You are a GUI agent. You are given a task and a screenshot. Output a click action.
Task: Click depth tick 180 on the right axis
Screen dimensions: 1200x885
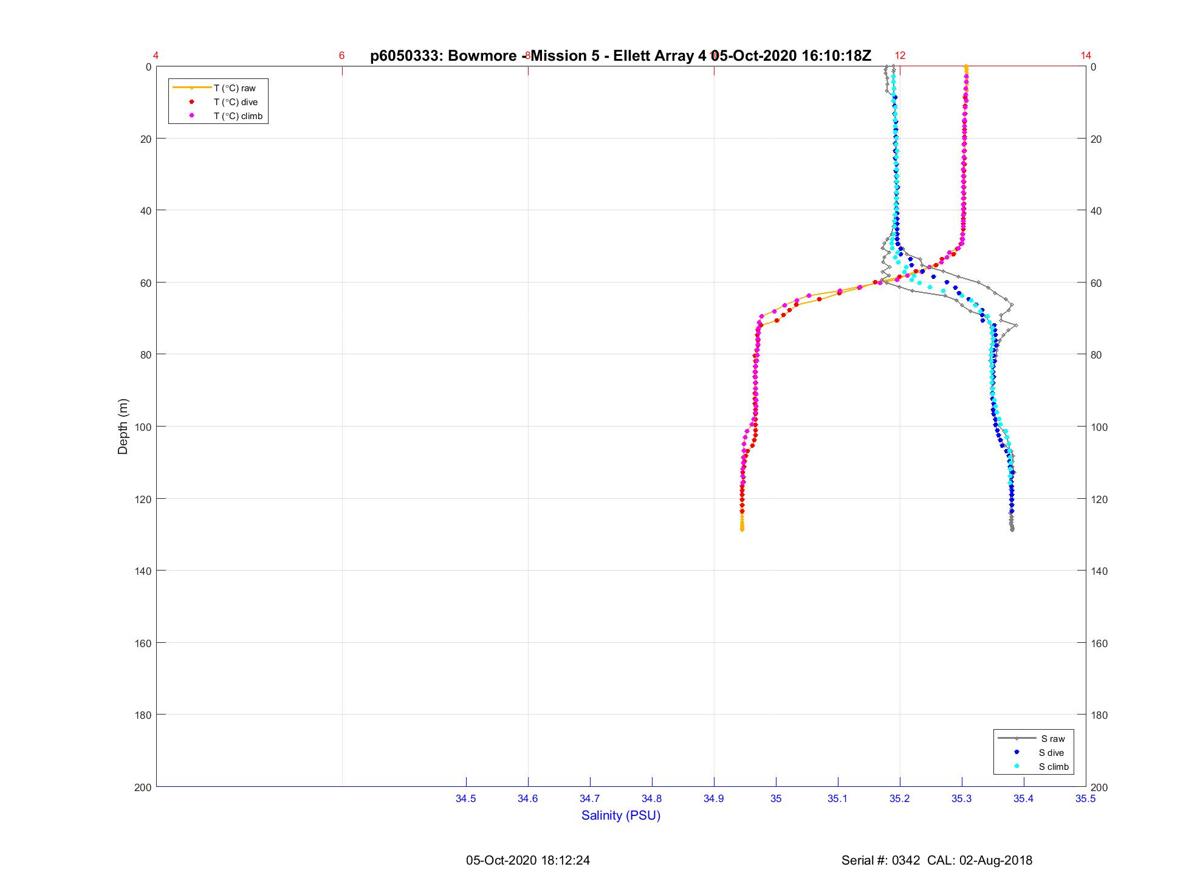tap(1100, 715)
